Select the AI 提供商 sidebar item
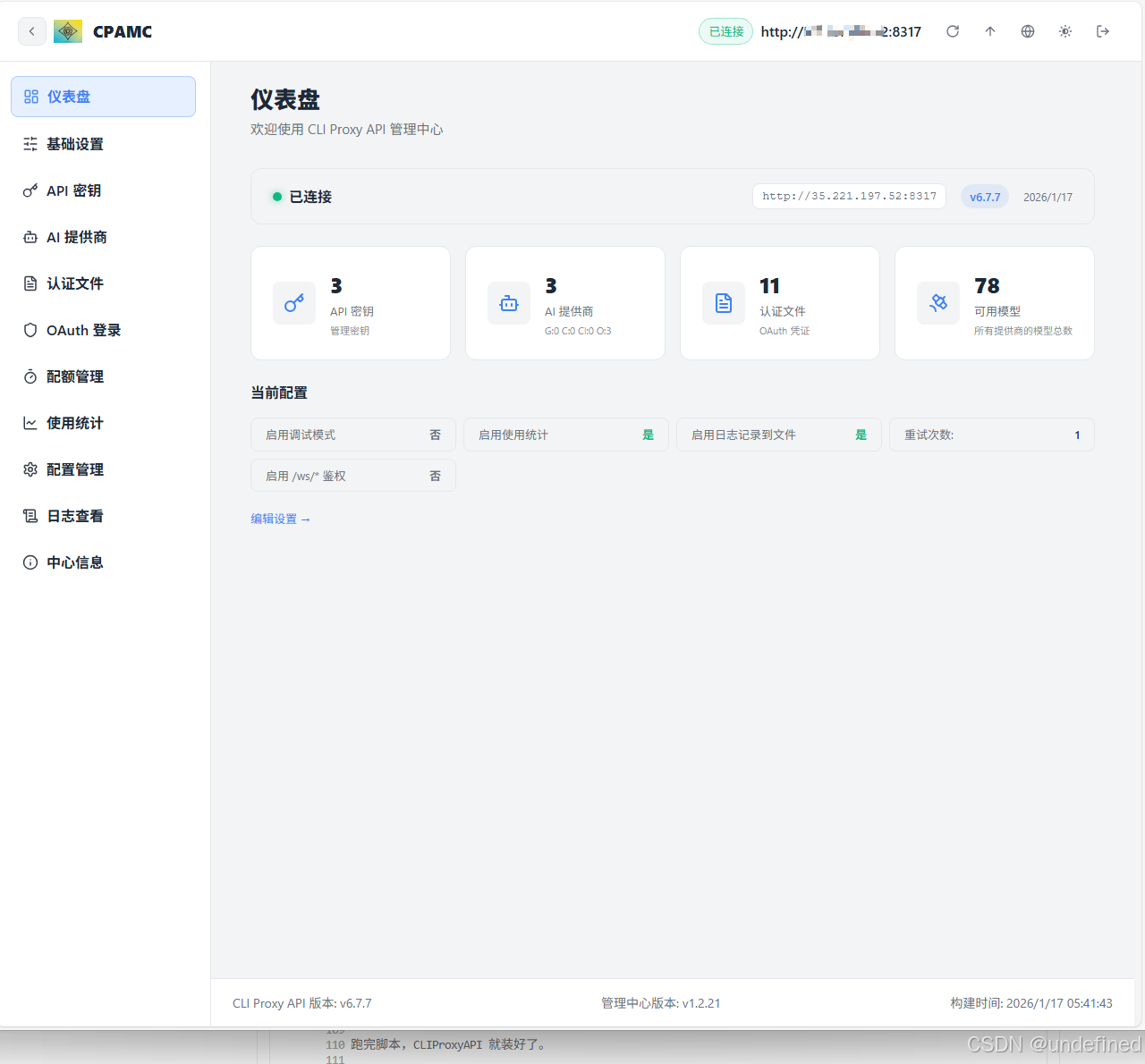Viewport: 1145px width, 1064px height. (x=78, y=237)
